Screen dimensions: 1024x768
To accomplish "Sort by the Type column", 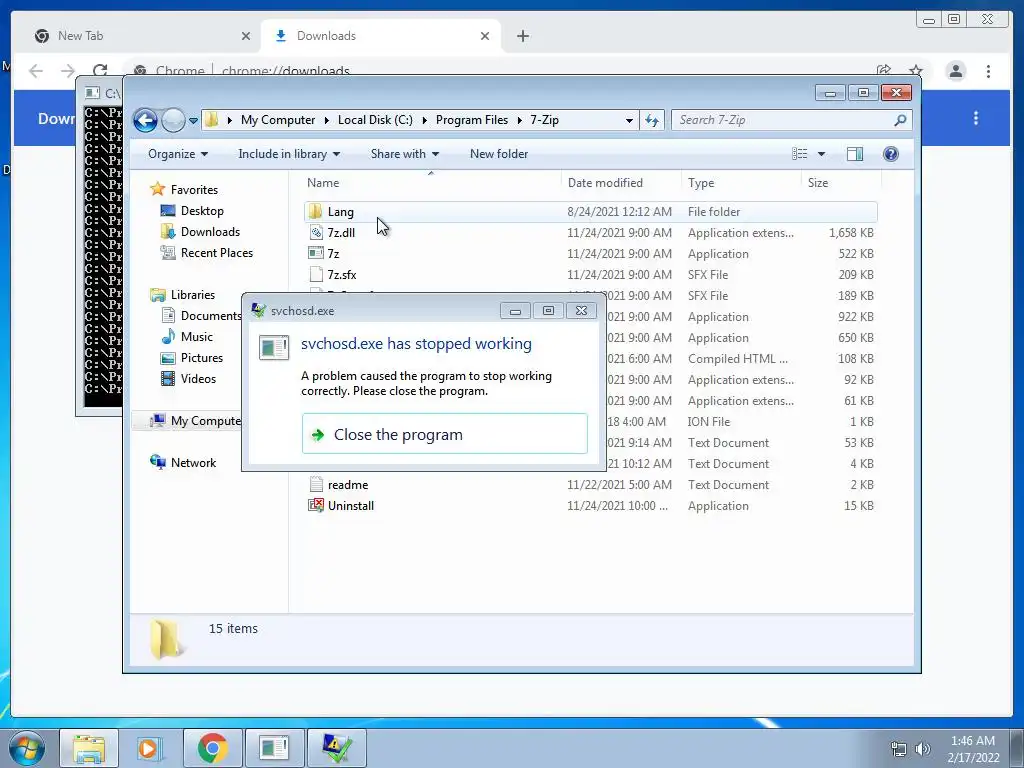I will (x=701, y=183).
